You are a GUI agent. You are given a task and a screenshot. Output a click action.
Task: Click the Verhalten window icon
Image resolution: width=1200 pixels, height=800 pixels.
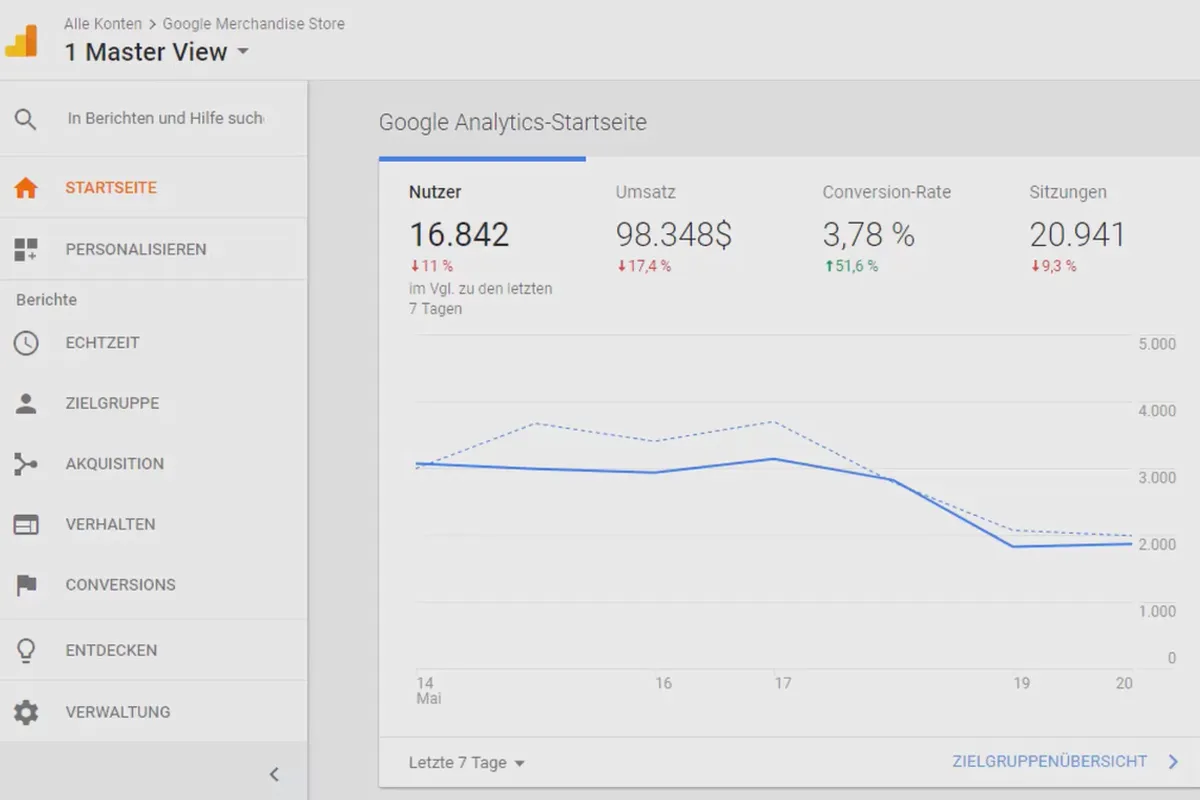pos(26,524)
